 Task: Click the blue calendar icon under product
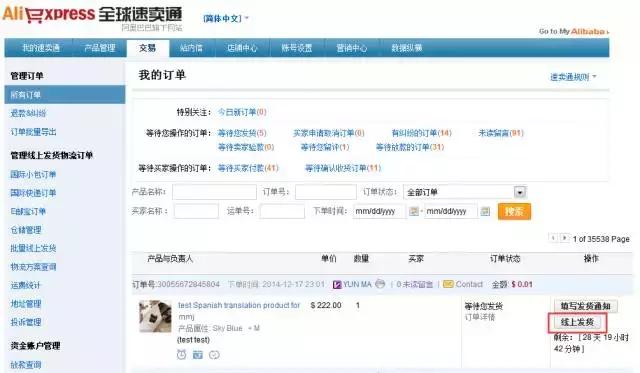point(198,355)
